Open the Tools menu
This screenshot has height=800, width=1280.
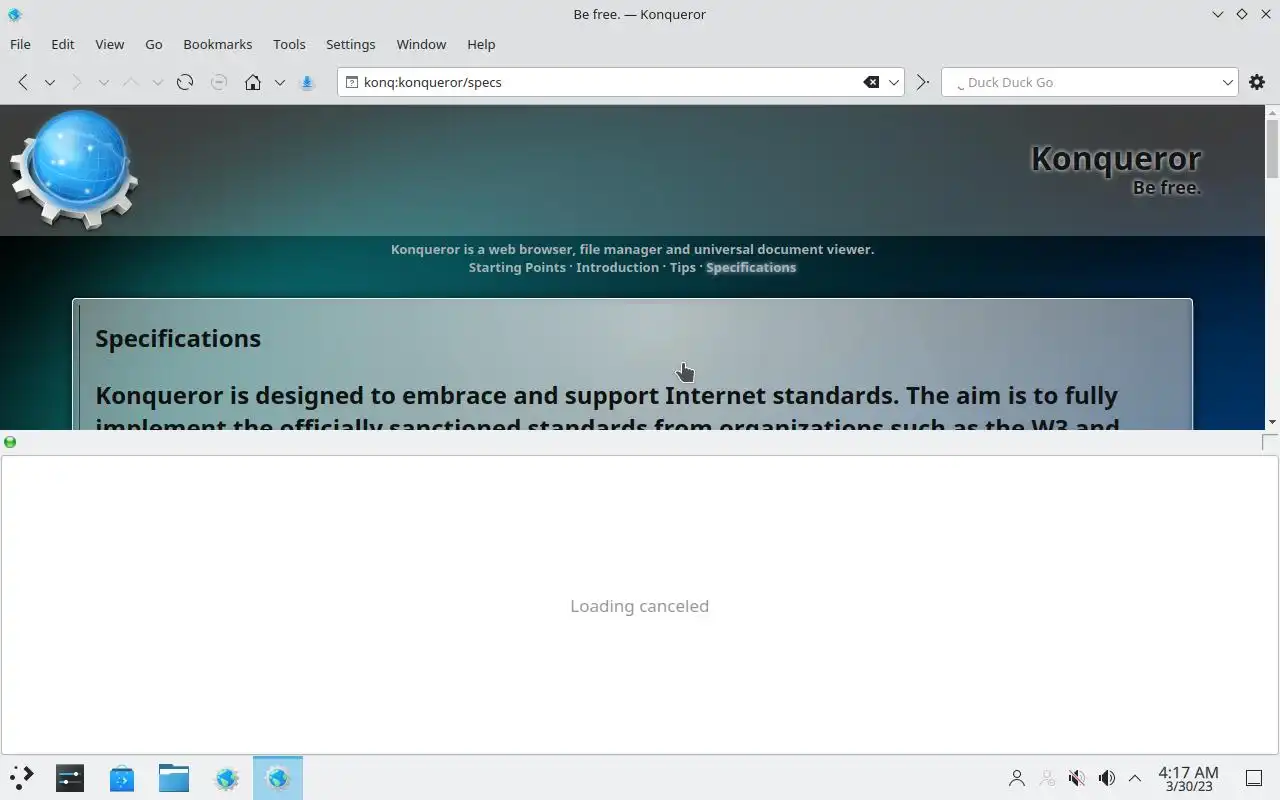point(289,44)
